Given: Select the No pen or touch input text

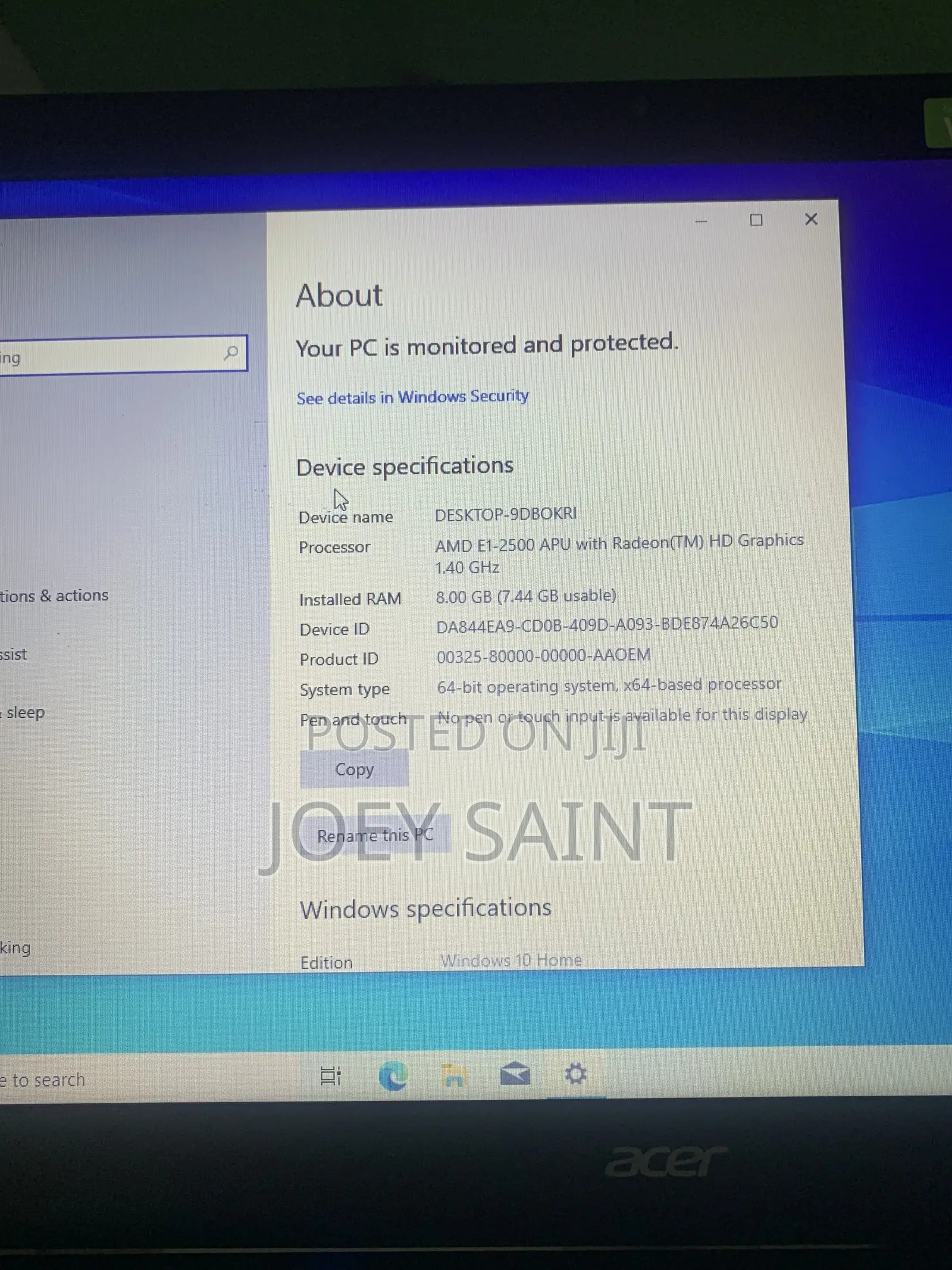Looking at the screenshot, I should [x=622, y=715].
